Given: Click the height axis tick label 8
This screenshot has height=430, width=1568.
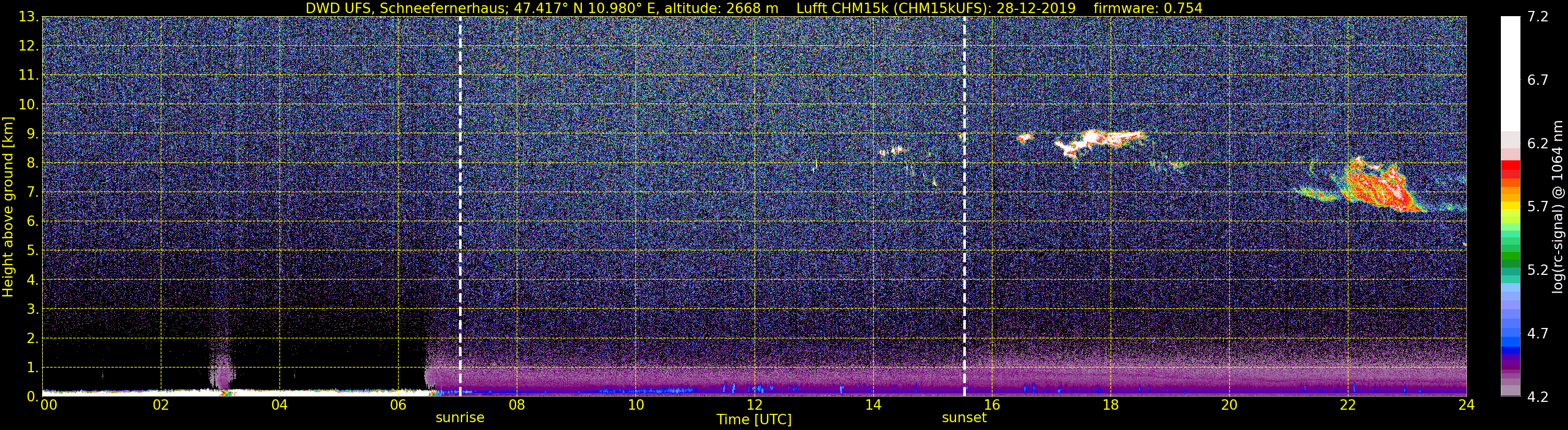Looking at the screenshot, I should point(32,163).
